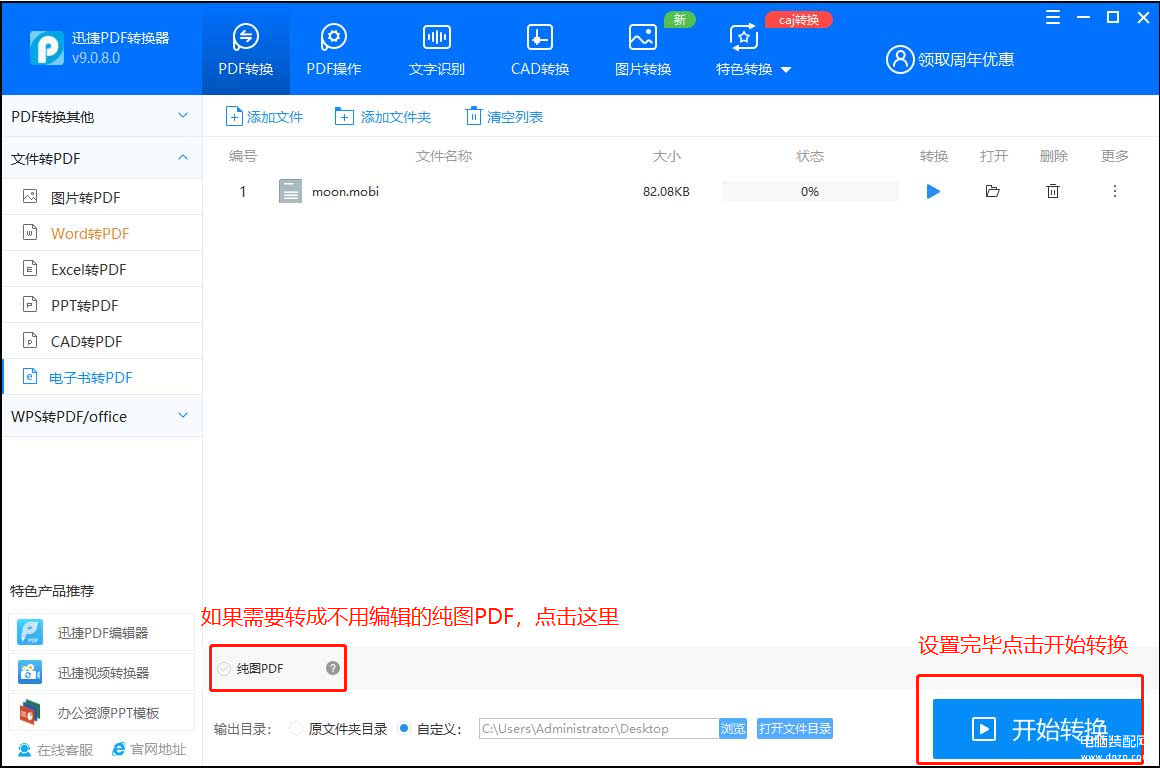Screen dimensions: 1160x770
Task: Open 迅捷视频转换器 recommendation
Action: [102, 673]
